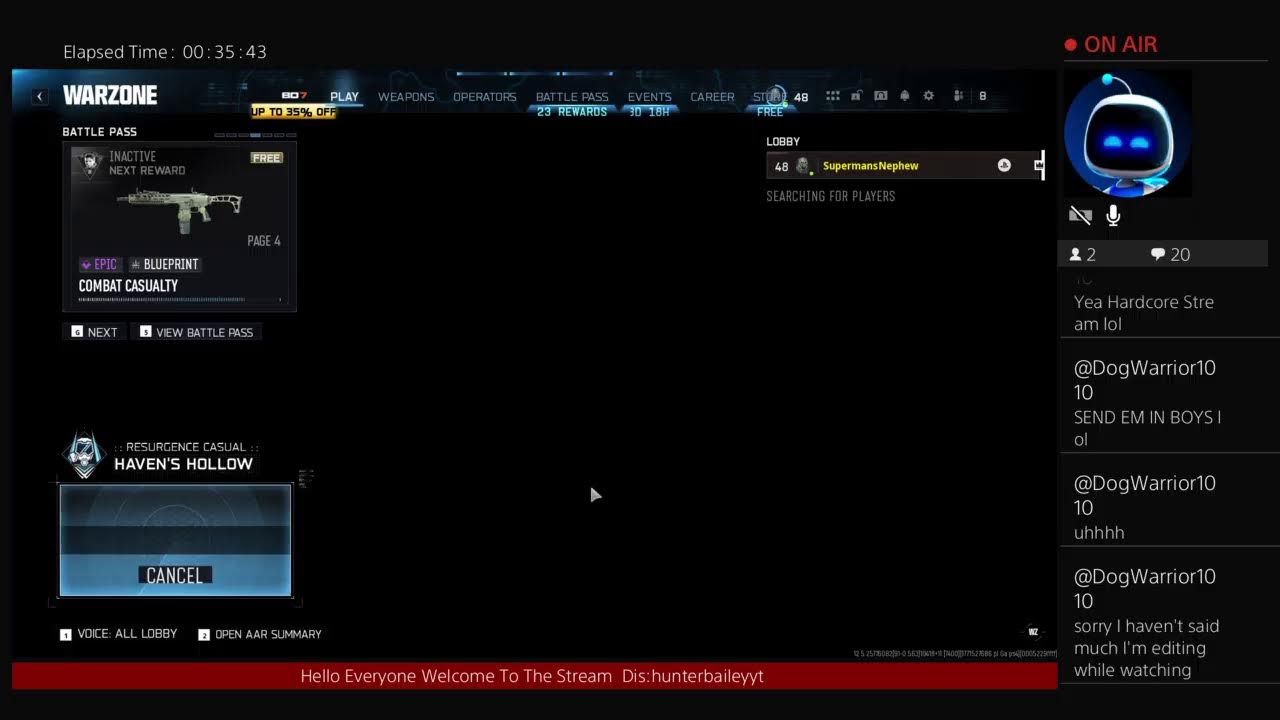Click the WZ logo at bottom right
The image size is (1280, 720).
coord(1033,632)
